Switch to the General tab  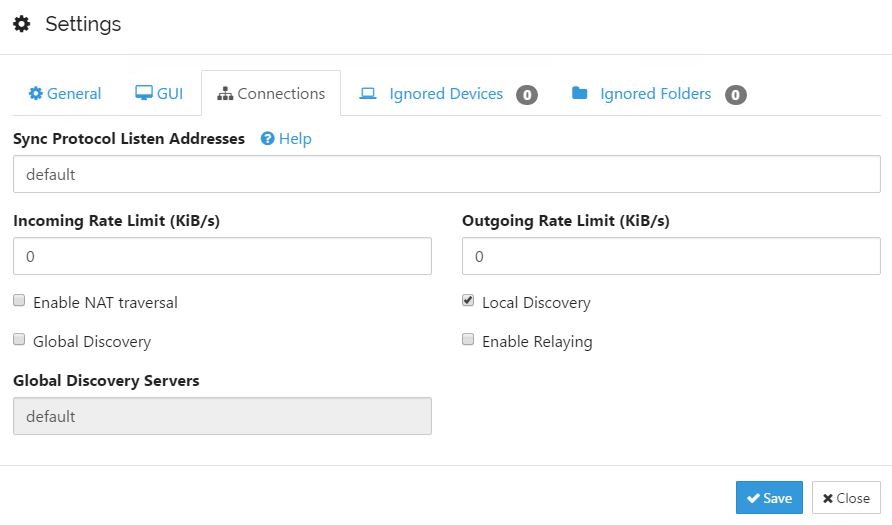(x=65, y=94)
